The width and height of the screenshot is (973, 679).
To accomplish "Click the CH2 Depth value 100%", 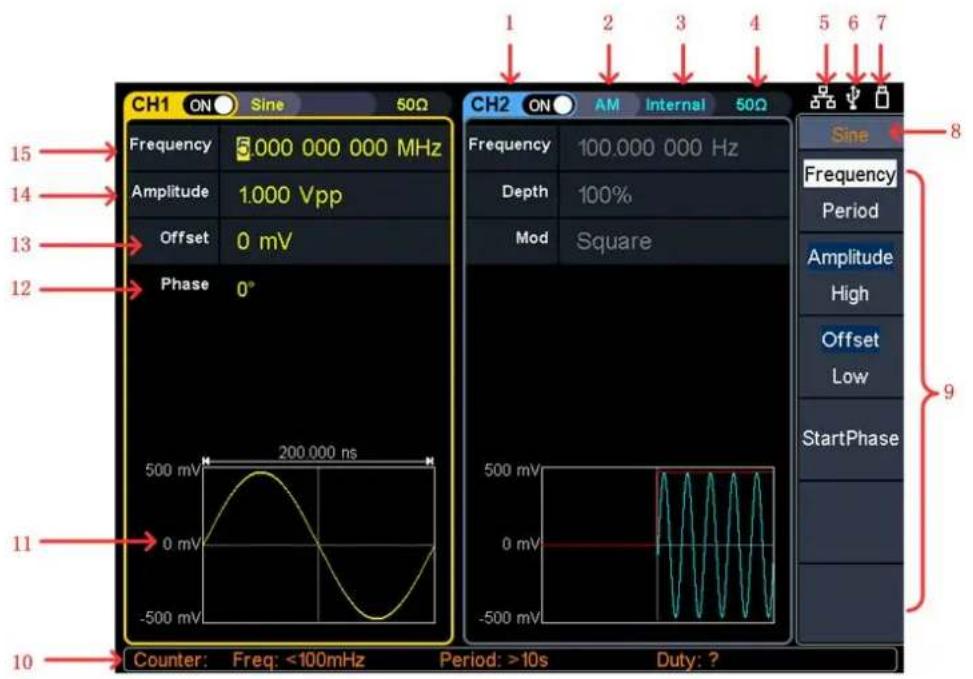I will 604,196.
